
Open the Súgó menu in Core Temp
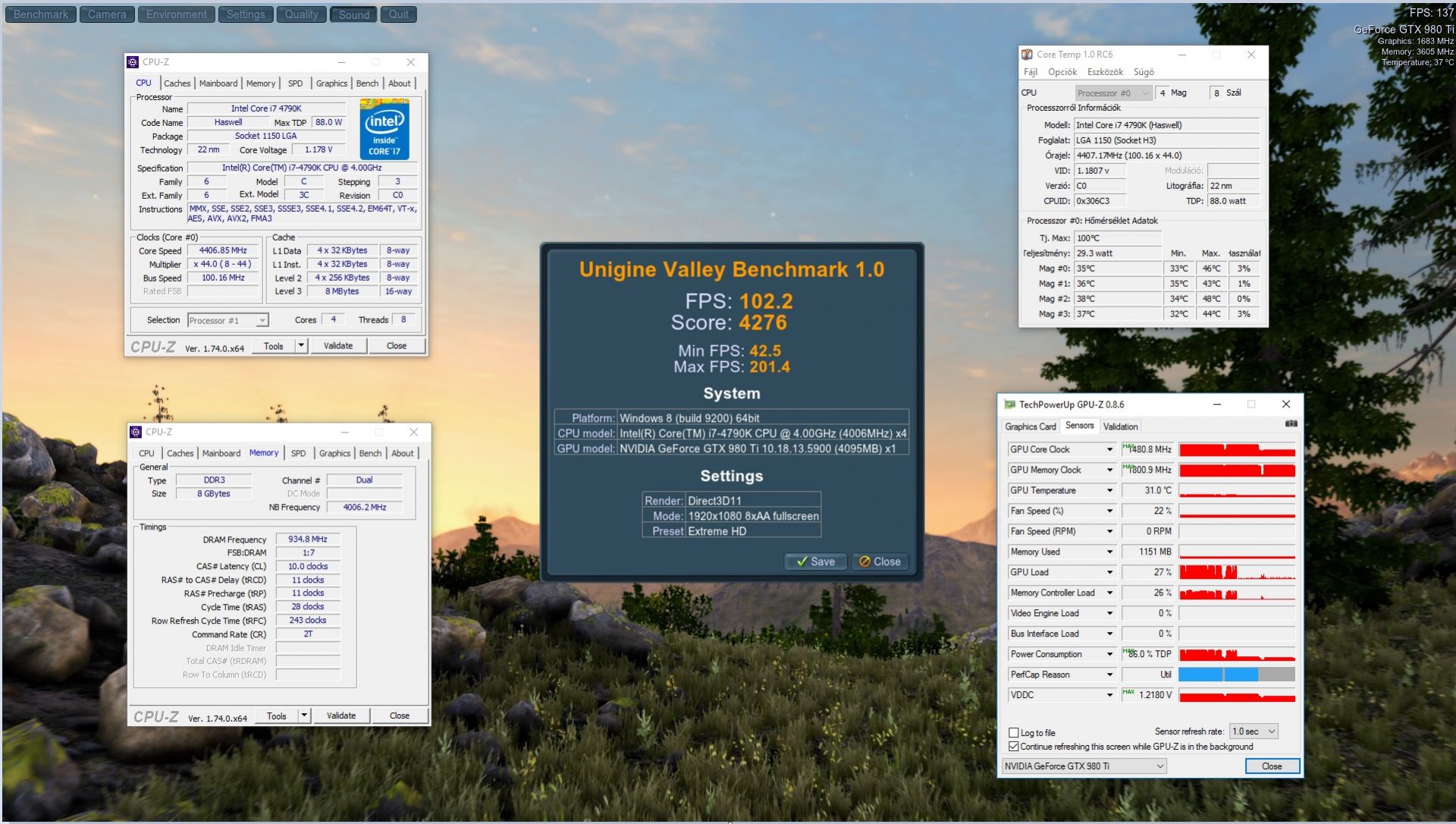pyautogui.click(x=1144, y=72)
